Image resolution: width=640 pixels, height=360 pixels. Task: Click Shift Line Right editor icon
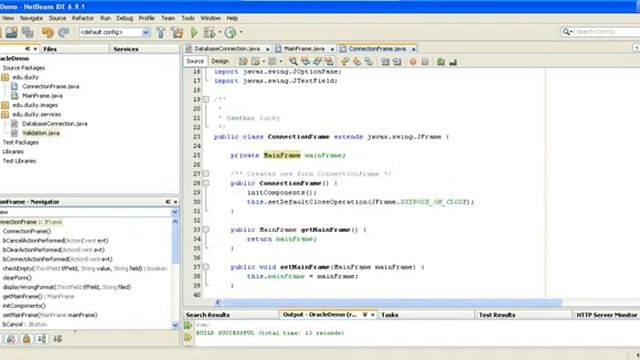[397, 62]
